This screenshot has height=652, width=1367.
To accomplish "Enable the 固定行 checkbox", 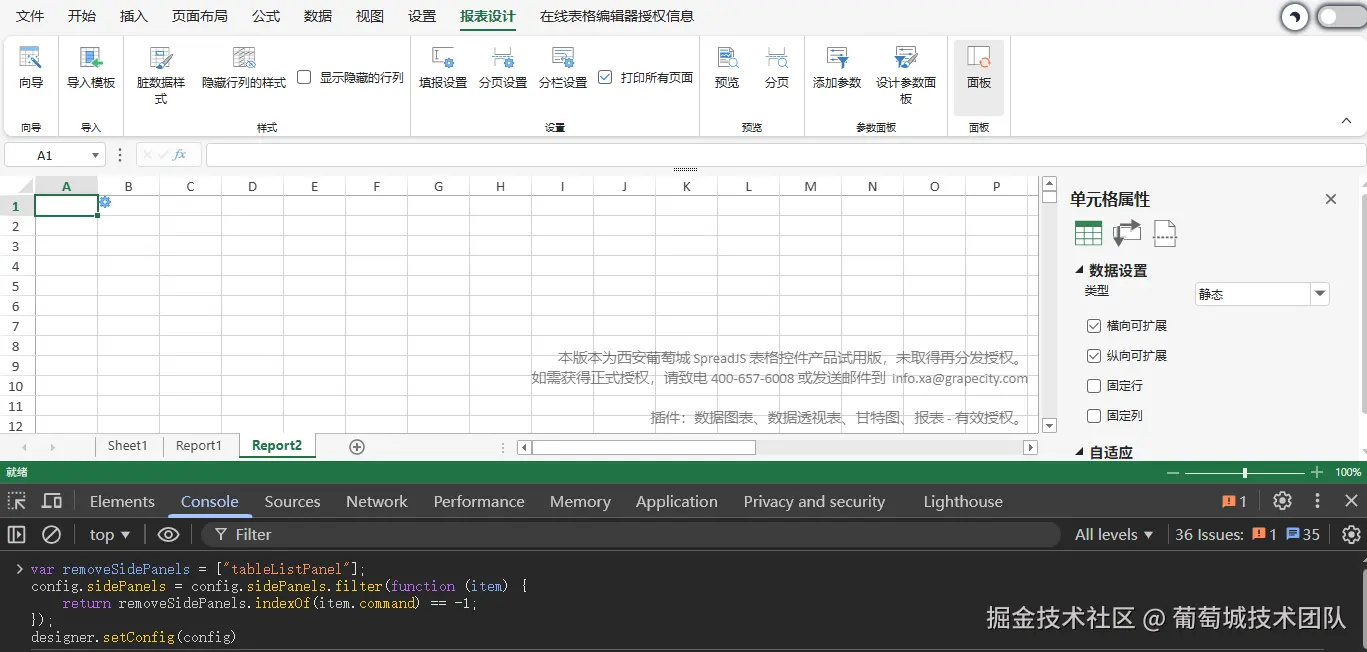I will 1094,386.
